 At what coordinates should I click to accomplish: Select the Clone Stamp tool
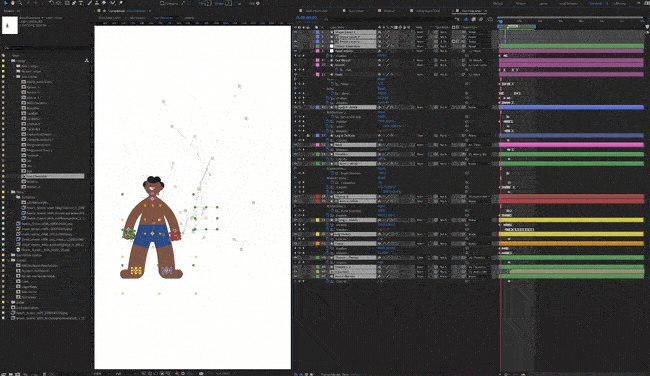[97, 3]
